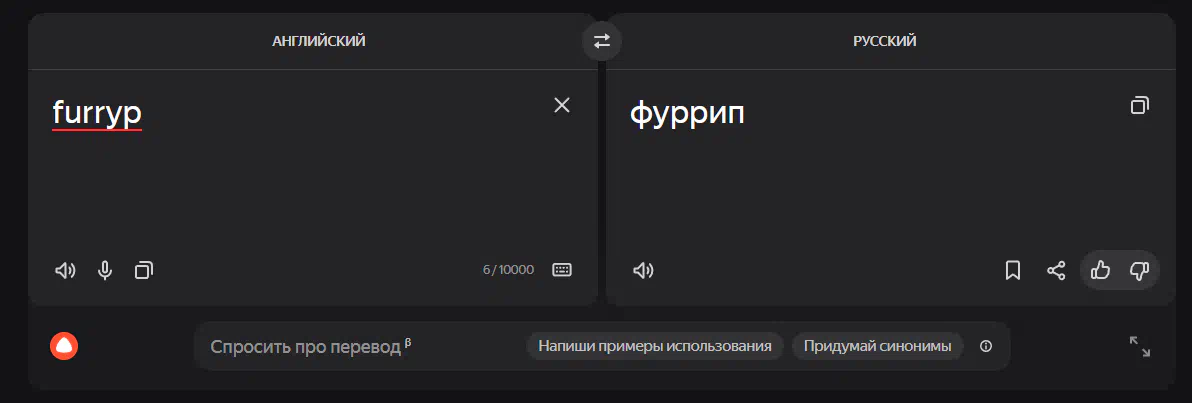Show info about the assistant feature

coord(986,346)
